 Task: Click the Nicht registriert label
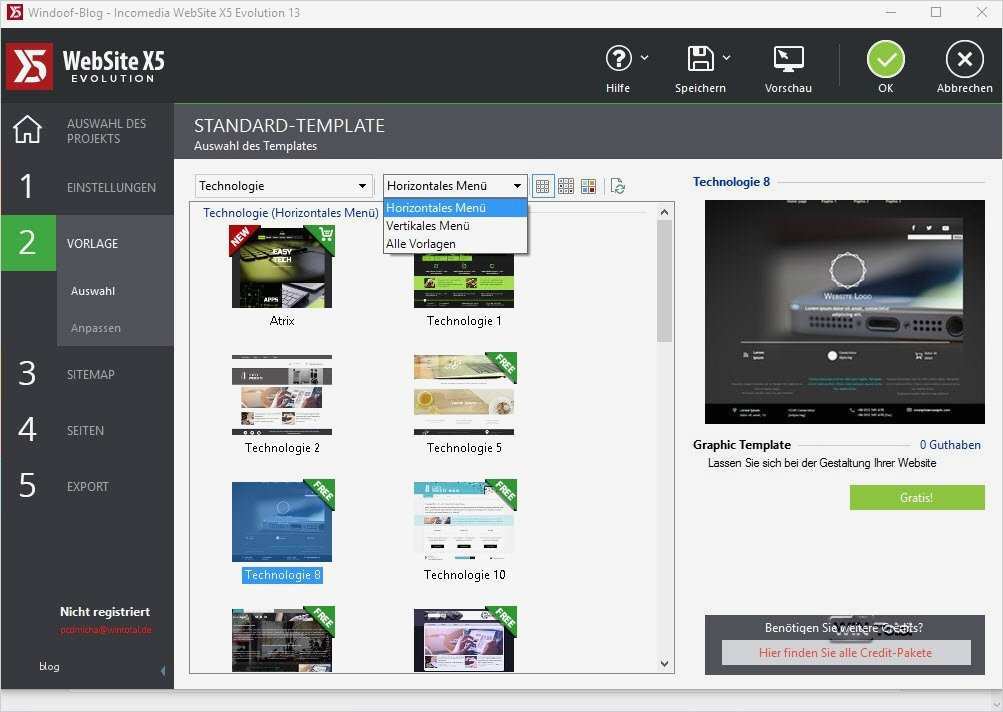click(105, 612)
